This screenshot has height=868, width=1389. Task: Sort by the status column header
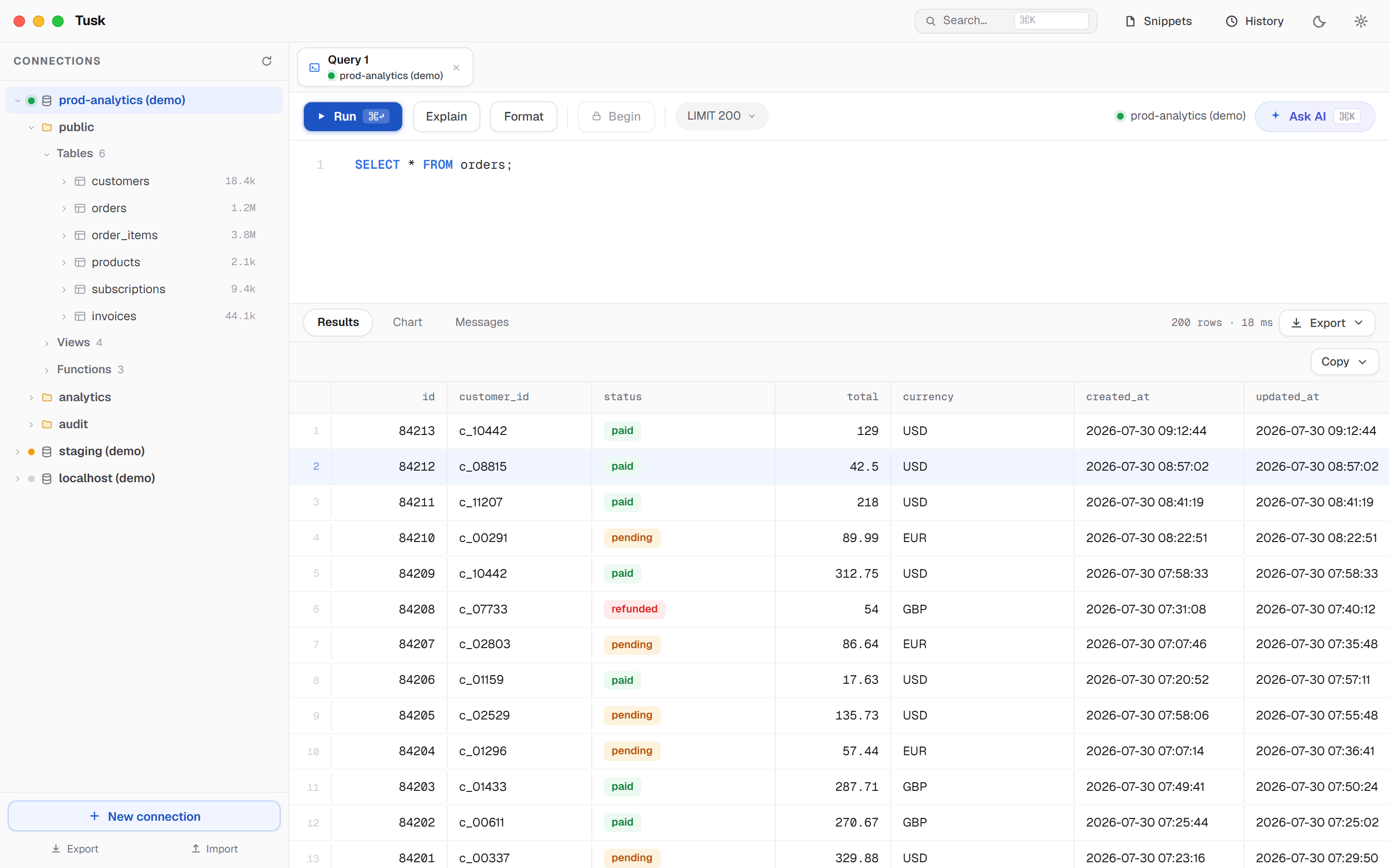coord(683,397)
